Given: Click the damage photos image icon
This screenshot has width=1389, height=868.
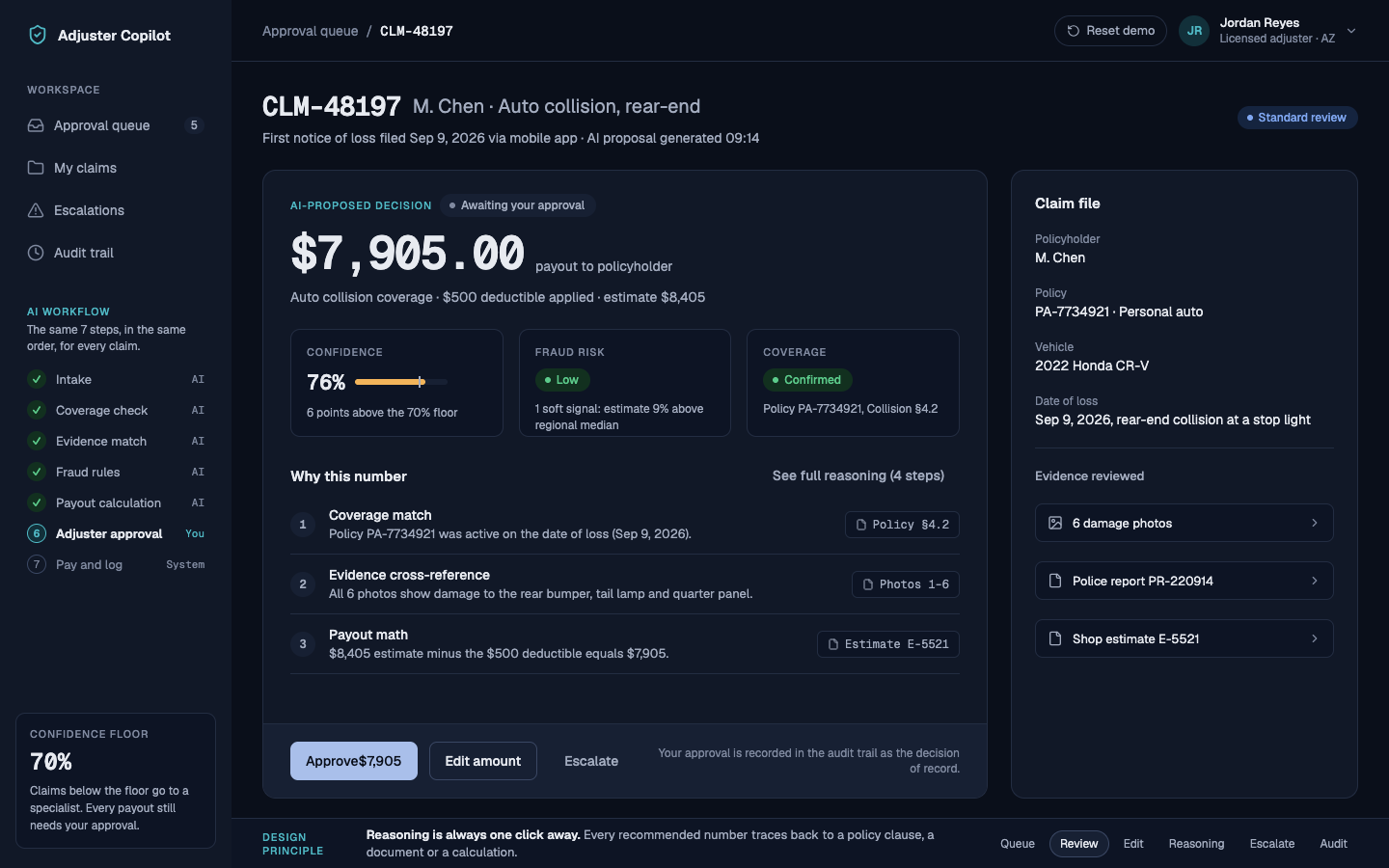Looking at the screenshot, I should coord(1055,523).
